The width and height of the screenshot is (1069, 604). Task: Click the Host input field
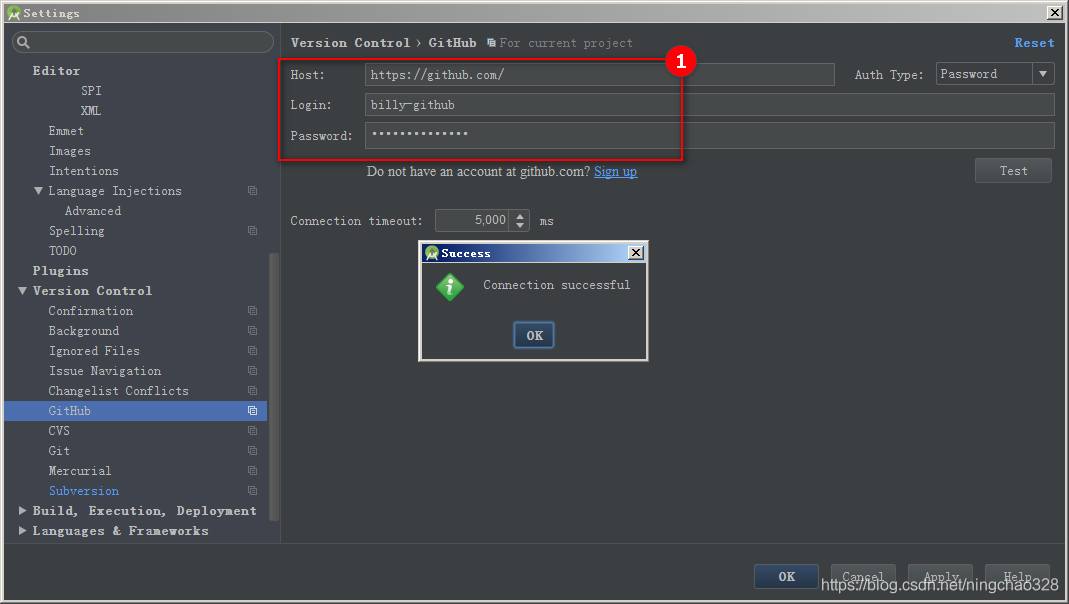(x=599, y=74)
